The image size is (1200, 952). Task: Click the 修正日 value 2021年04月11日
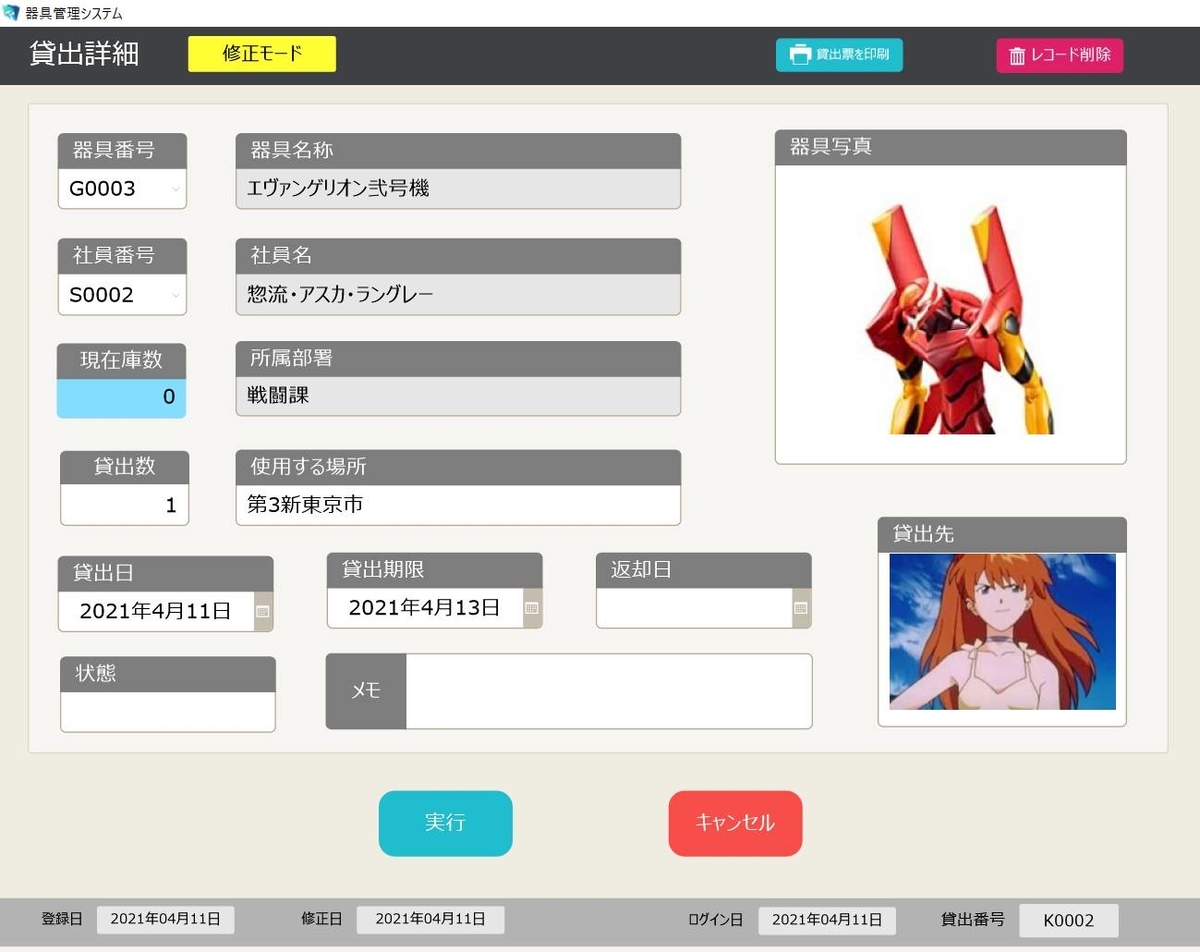[x=430, y=920]
